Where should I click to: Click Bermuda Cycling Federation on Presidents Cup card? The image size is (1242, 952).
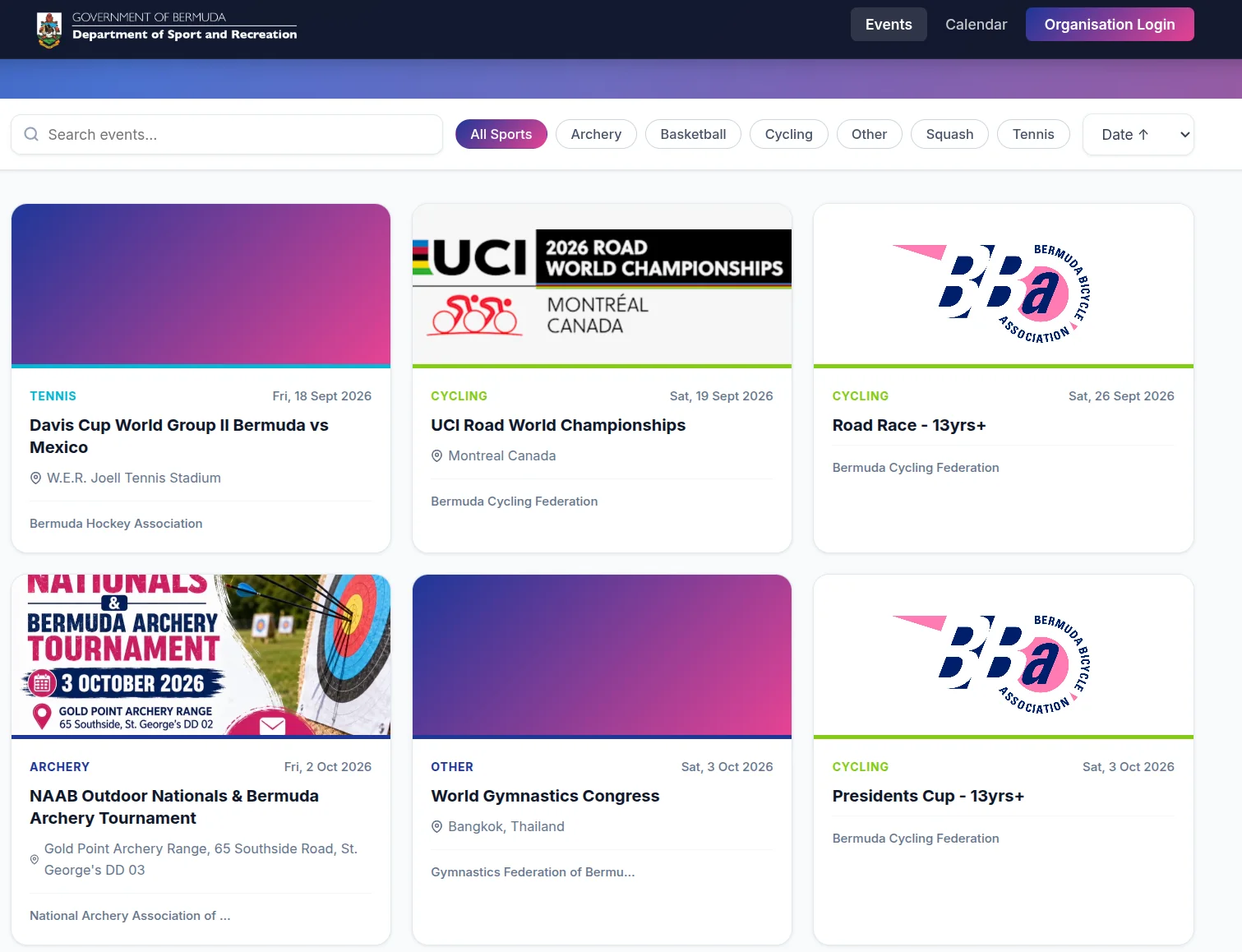click(x=916, y=839)
